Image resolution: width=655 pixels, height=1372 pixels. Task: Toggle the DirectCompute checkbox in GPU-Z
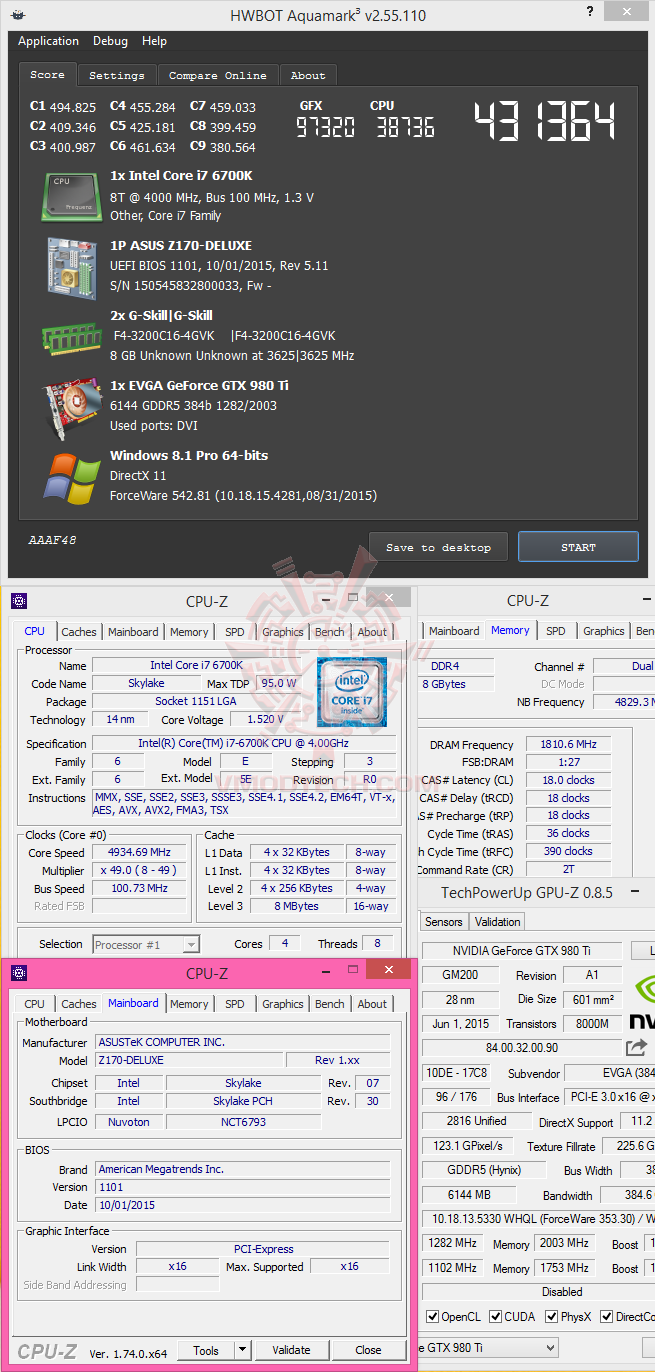point(607,1317)
